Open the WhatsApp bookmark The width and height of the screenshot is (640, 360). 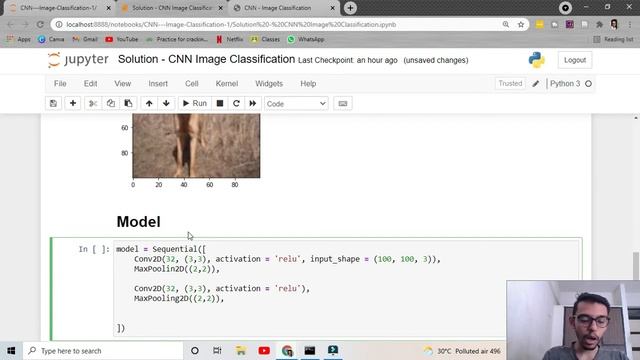[306, 39]
